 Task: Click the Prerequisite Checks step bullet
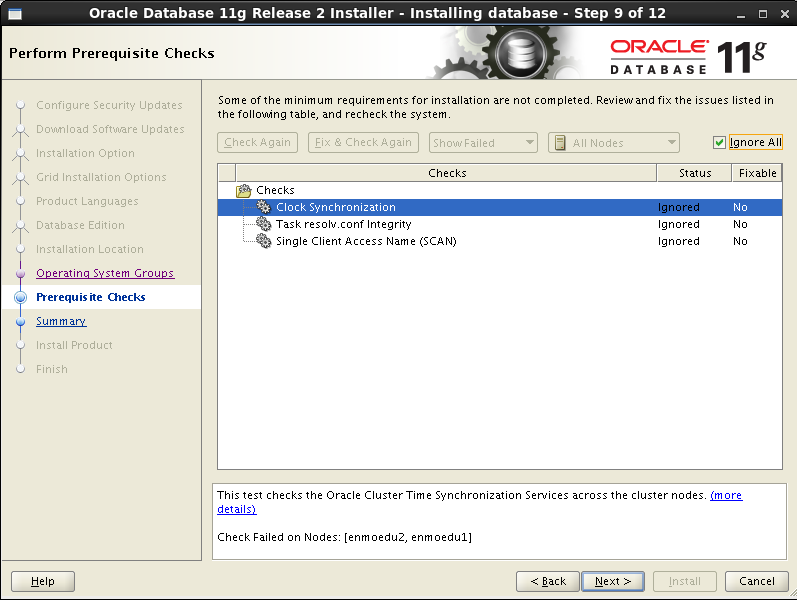coord(20,297)
